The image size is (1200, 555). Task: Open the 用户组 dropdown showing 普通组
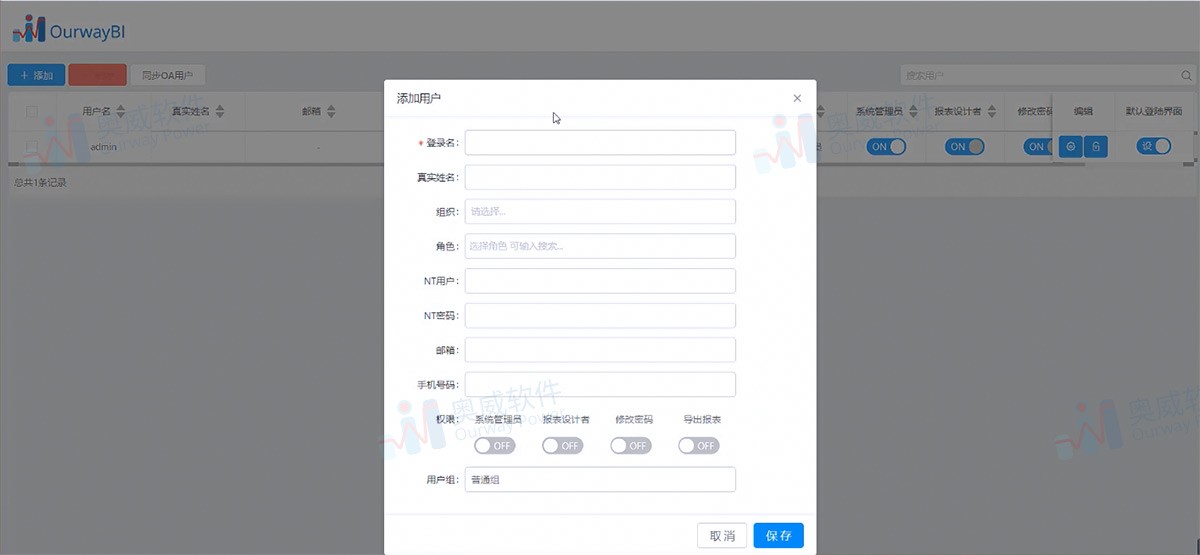[x=600, y=480]
